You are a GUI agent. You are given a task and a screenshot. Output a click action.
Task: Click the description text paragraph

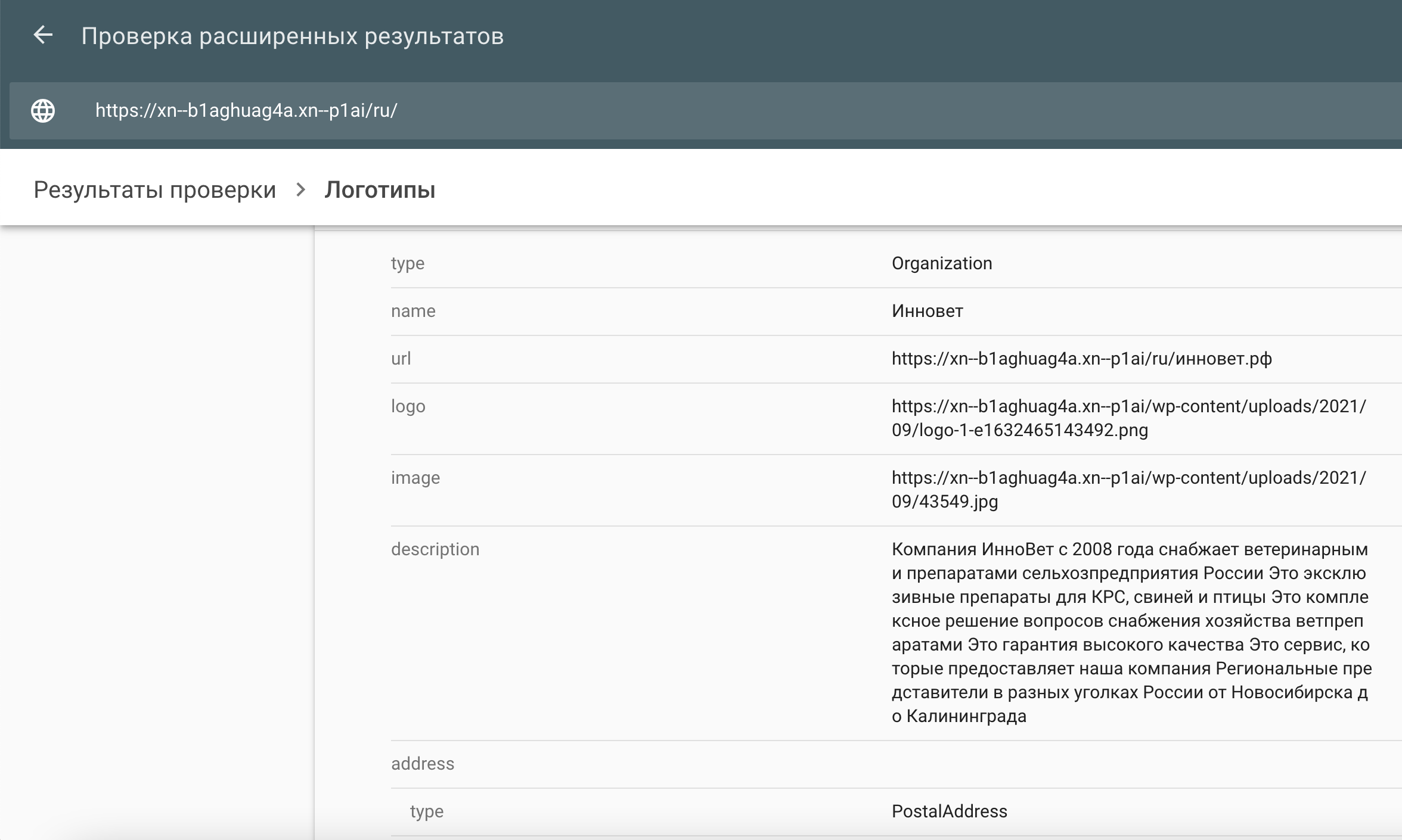click(x=1132, y=633)
